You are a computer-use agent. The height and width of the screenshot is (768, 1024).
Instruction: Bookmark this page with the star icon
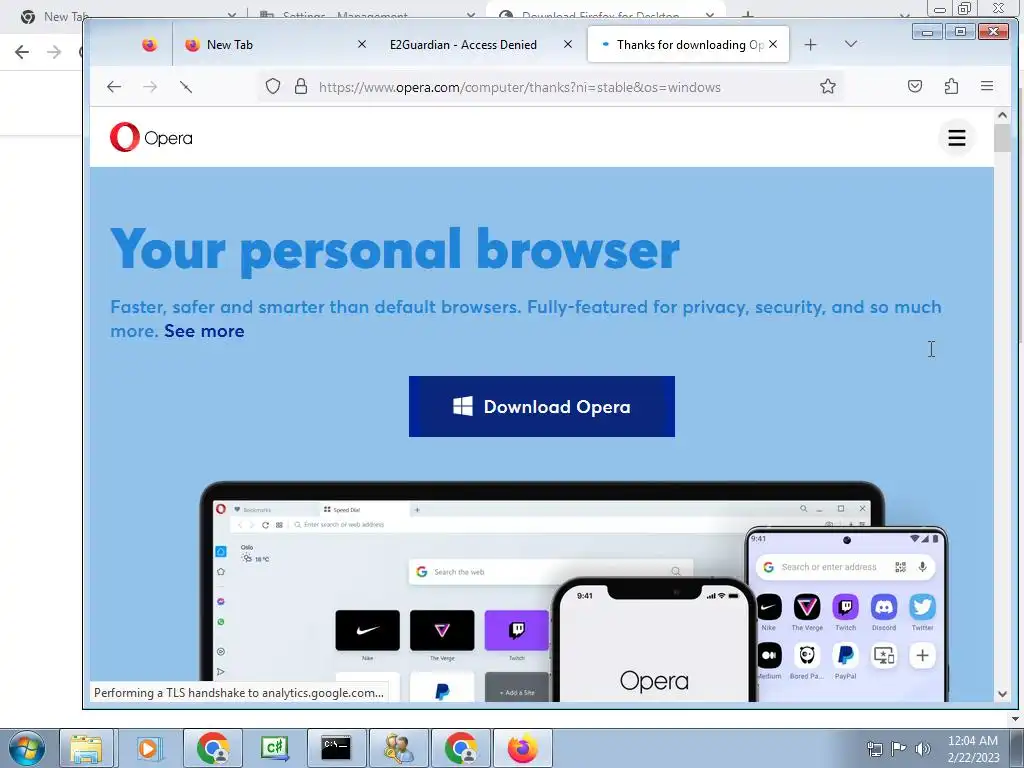pos(827,86)
